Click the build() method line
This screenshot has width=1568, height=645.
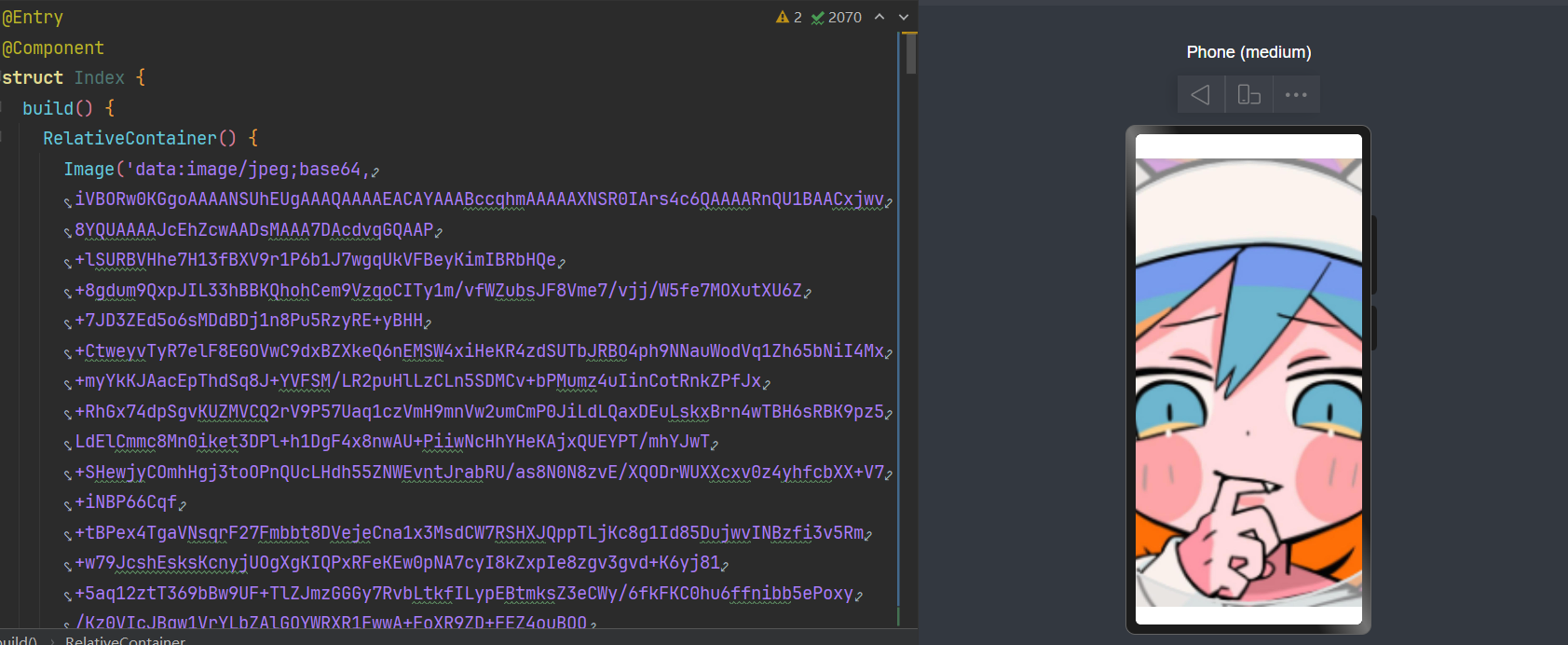(68, 108)
